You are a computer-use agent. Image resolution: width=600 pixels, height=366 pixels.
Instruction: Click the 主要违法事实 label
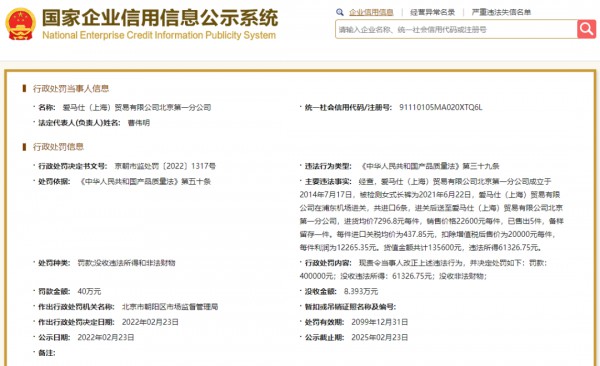click(328, 181)
